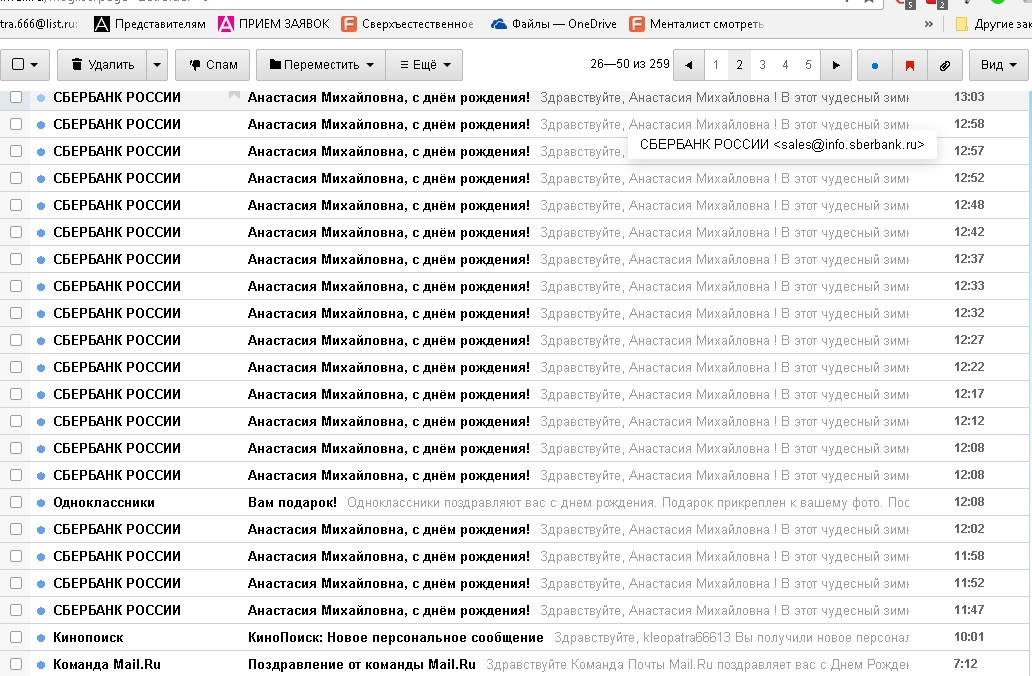The height and width of the screenshot is (676, 1032).
Task: Toggle the unread dot on the Кинопоиск message
Action: pyautogui.click(x=41, y=637)
